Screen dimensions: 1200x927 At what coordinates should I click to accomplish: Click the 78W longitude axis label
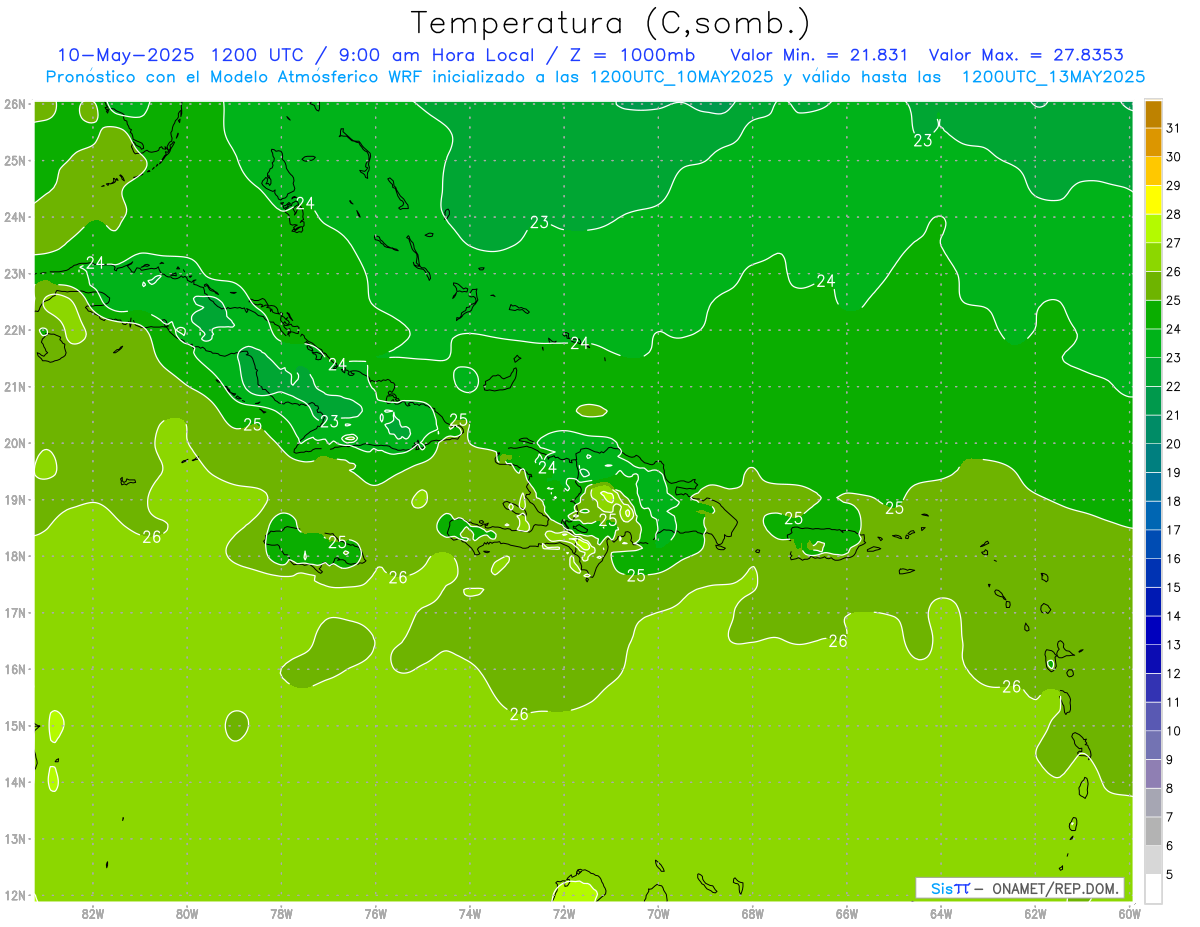281,913
